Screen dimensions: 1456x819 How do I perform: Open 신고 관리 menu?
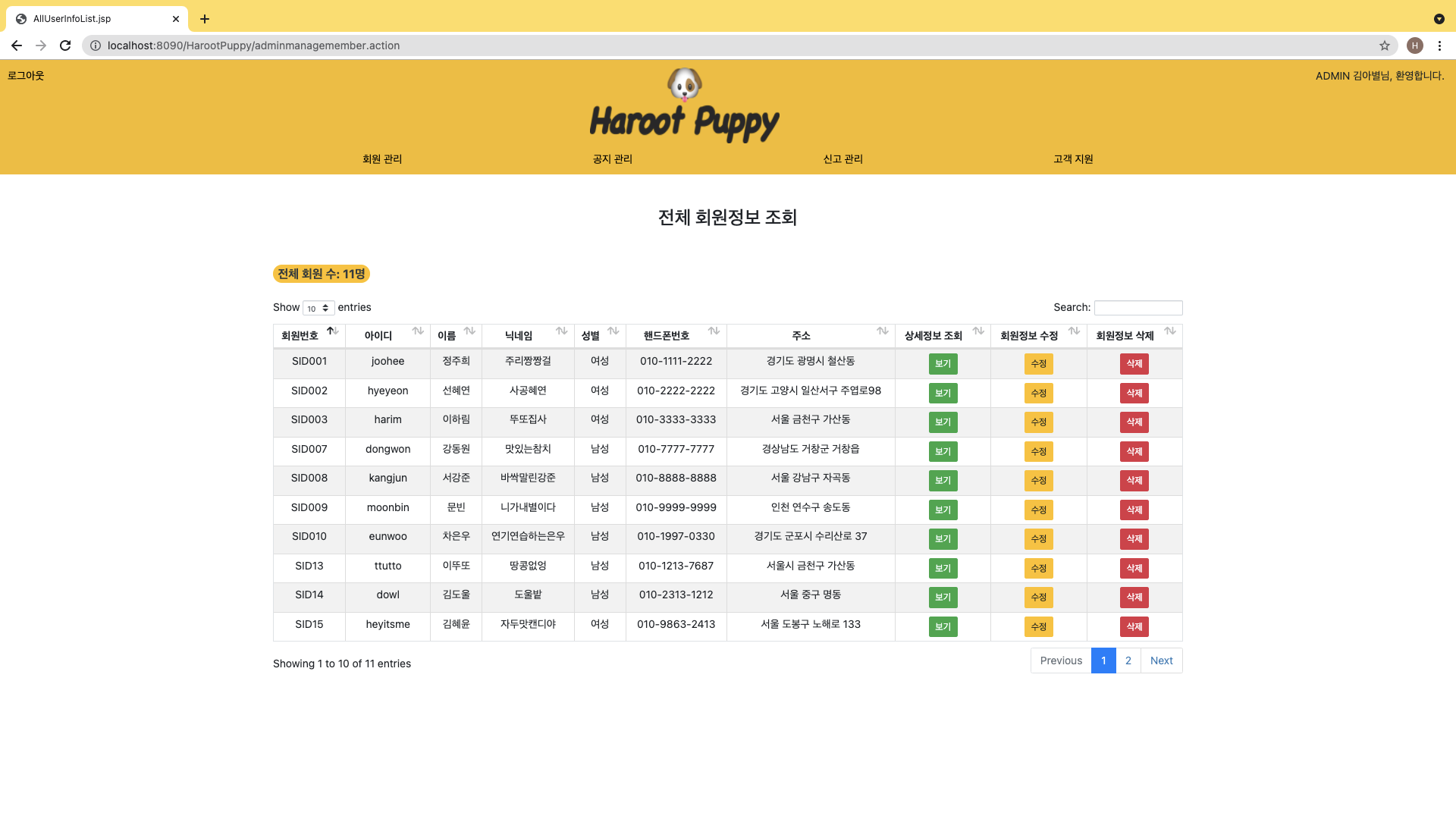(843, 159)
